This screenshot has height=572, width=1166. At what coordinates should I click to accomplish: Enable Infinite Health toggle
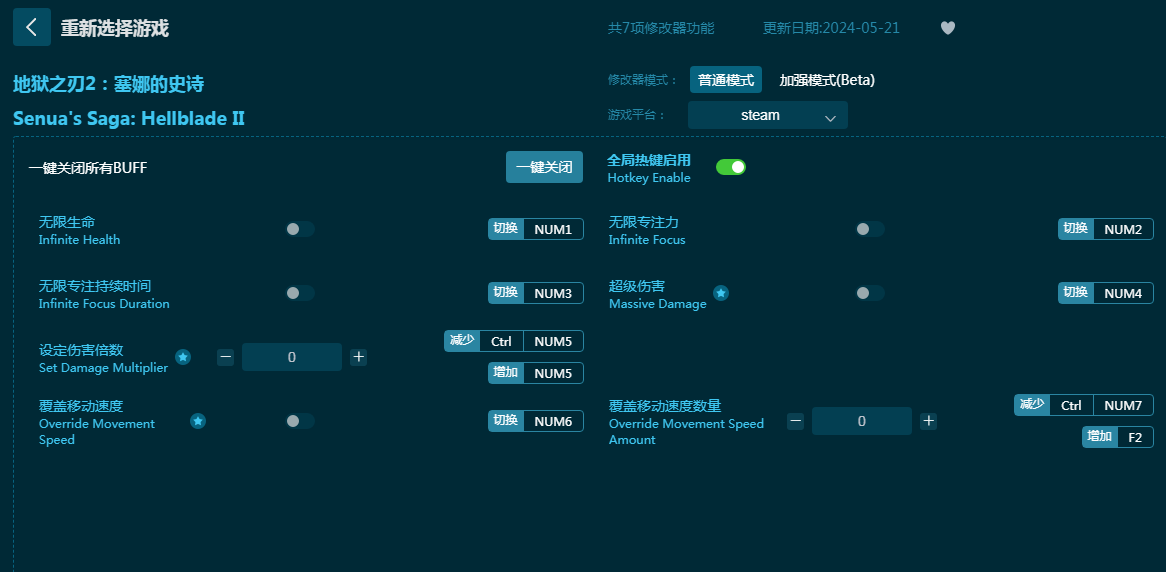(x=300, y=229)
